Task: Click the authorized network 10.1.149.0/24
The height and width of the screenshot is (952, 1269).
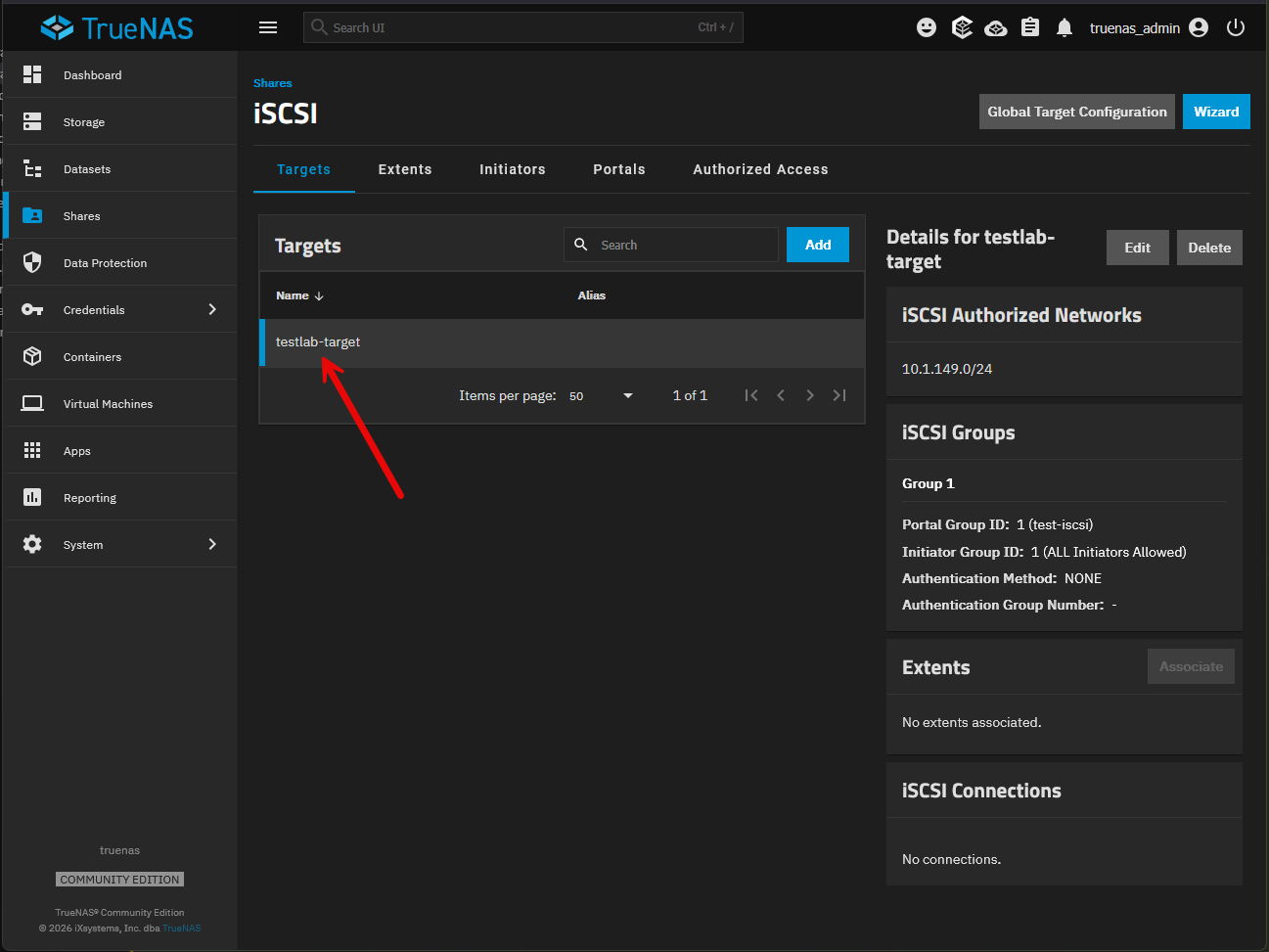Action: 947,369
